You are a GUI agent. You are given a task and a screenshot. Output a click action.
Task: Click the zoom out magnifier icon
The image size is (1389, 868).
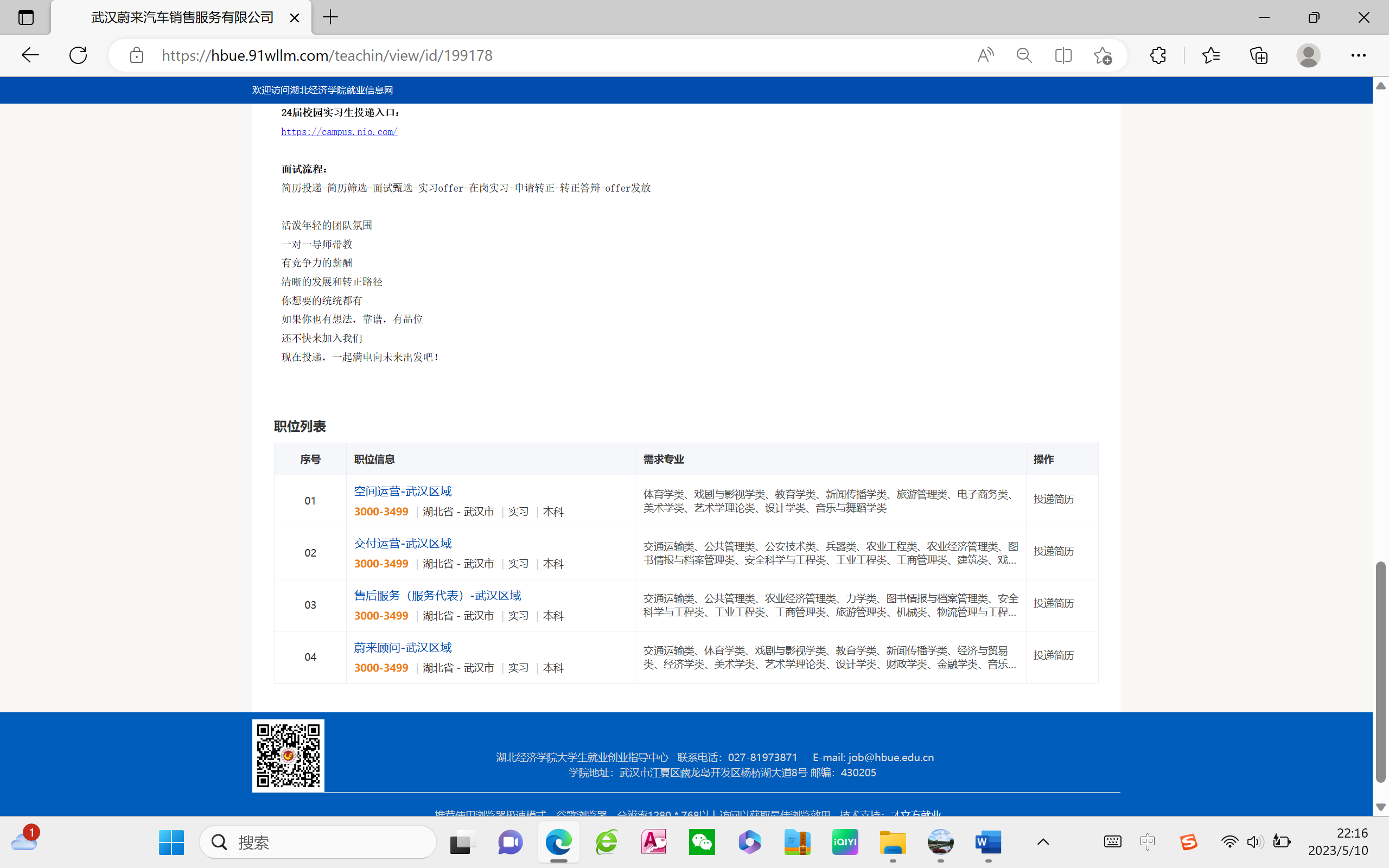pos(1024,55)
